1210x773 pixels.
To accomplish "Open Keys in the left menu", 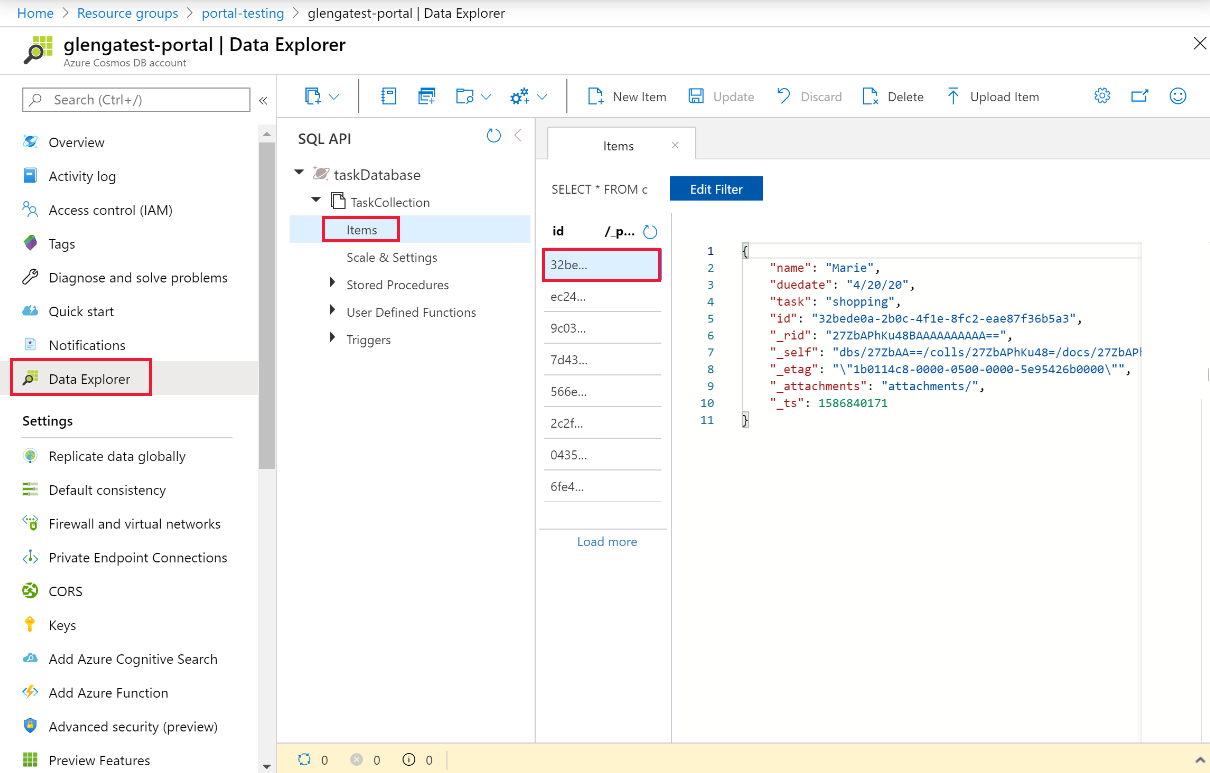I will pyautogui.click(x=62, y=625).
